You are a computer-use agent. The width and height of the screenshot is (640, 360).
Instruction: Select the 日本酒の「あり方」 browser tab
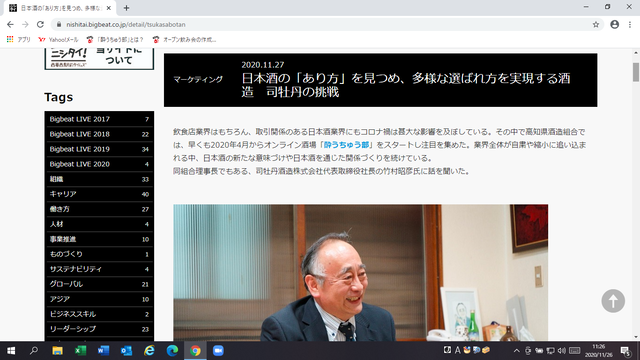click(60, 8)
